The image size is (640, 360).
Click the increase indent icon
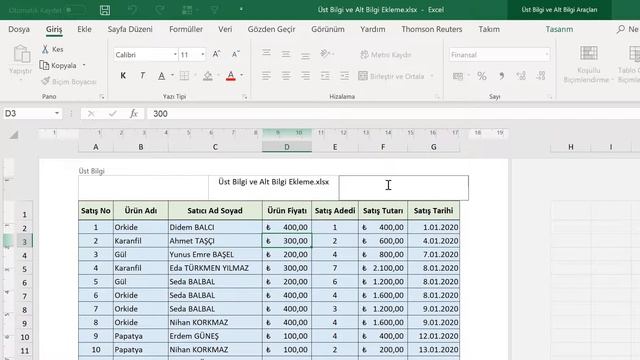344,76
